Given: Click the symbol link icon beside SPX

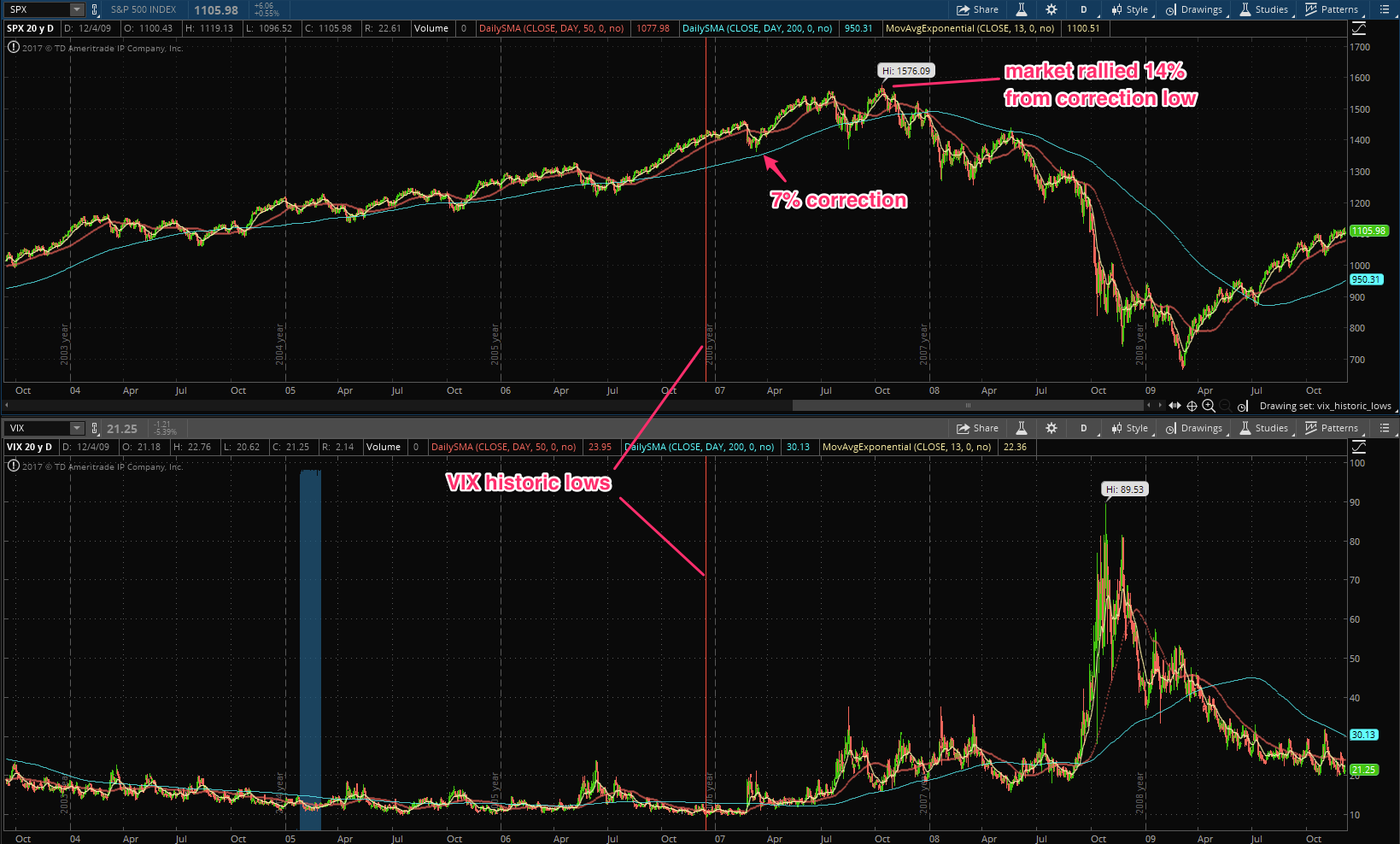Looking at the screenshot, I should point(95,9).
